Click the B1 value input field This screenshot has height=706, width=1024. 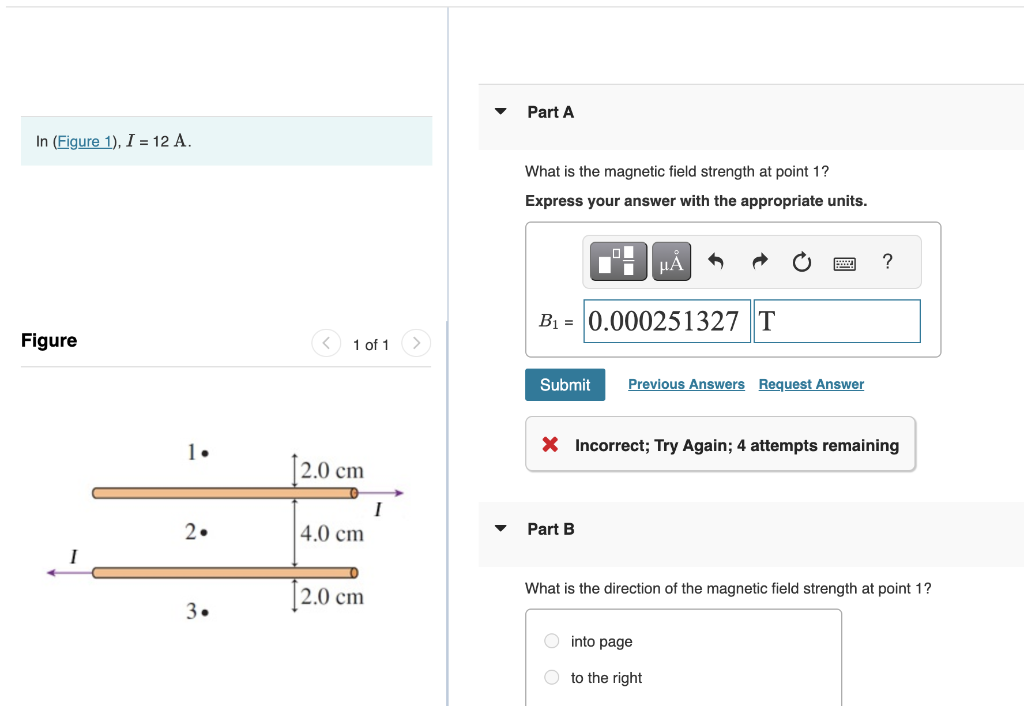667,321
